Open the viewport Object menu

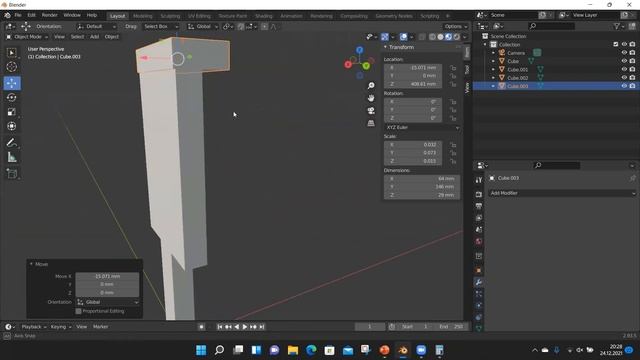[x=111, y=37]
